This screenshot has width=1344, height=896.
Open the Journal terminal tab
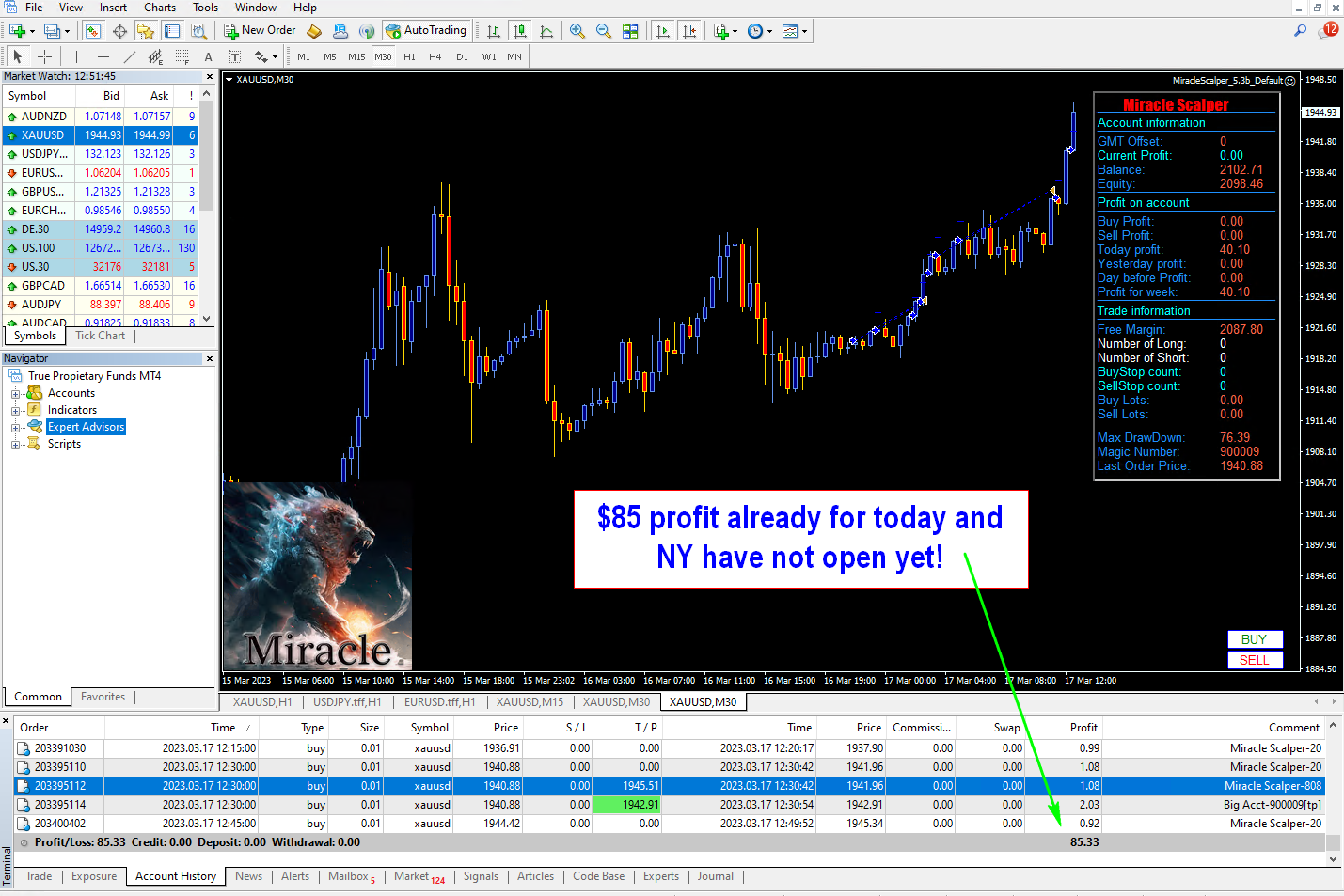click(715, 876)
